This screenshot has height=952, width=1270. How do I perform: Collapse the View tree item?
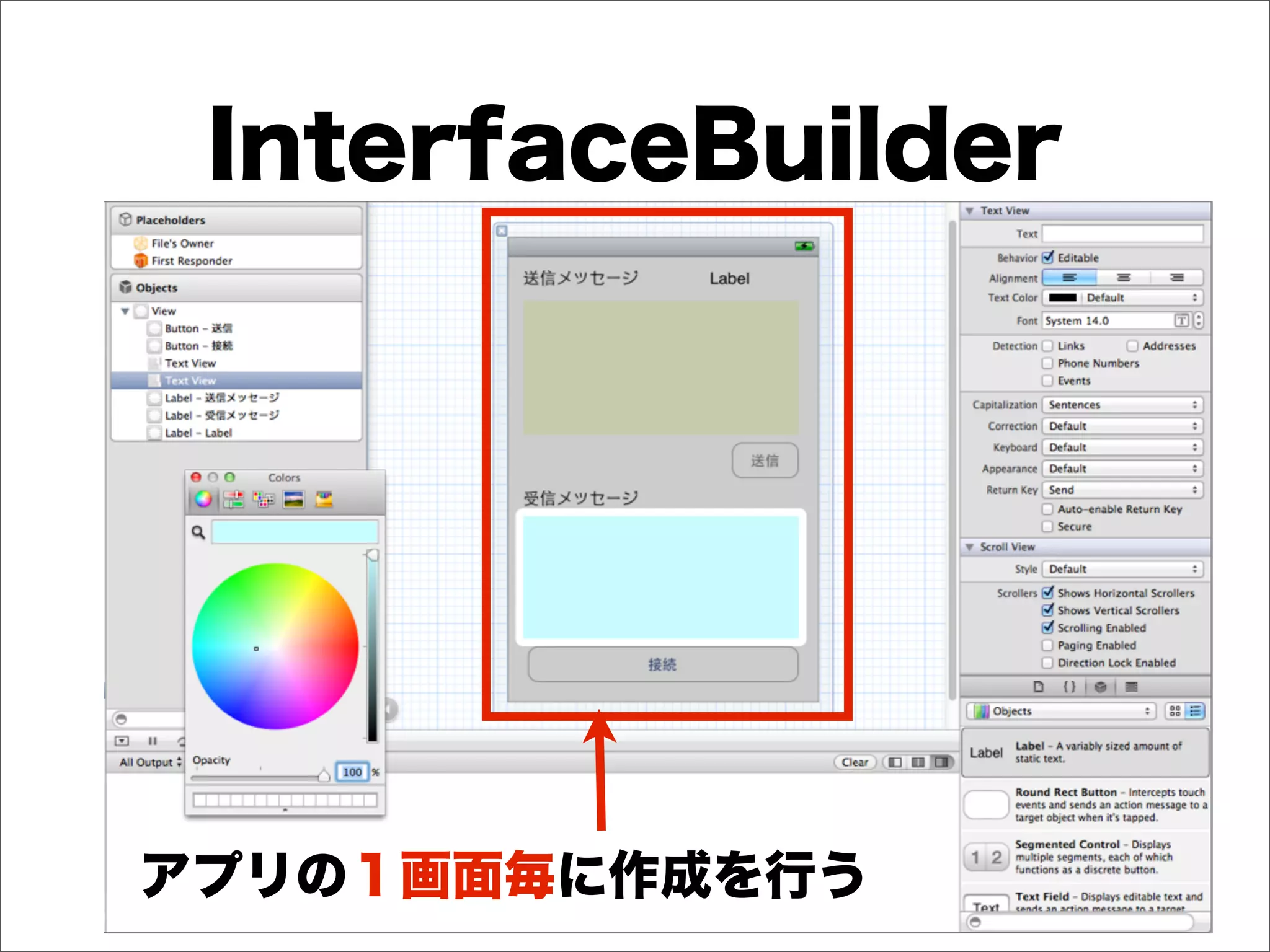point(125,311)
